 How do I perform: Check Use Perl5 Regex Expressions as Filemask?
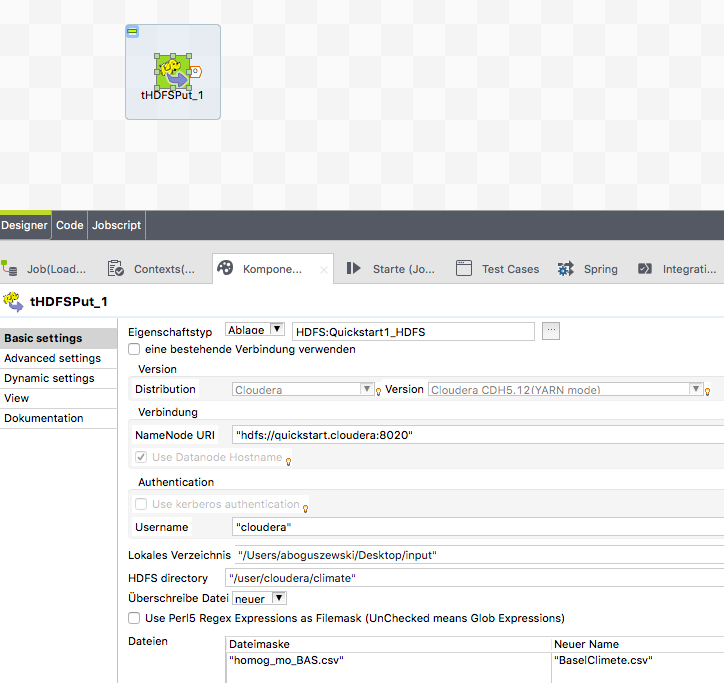pos(135,618)
